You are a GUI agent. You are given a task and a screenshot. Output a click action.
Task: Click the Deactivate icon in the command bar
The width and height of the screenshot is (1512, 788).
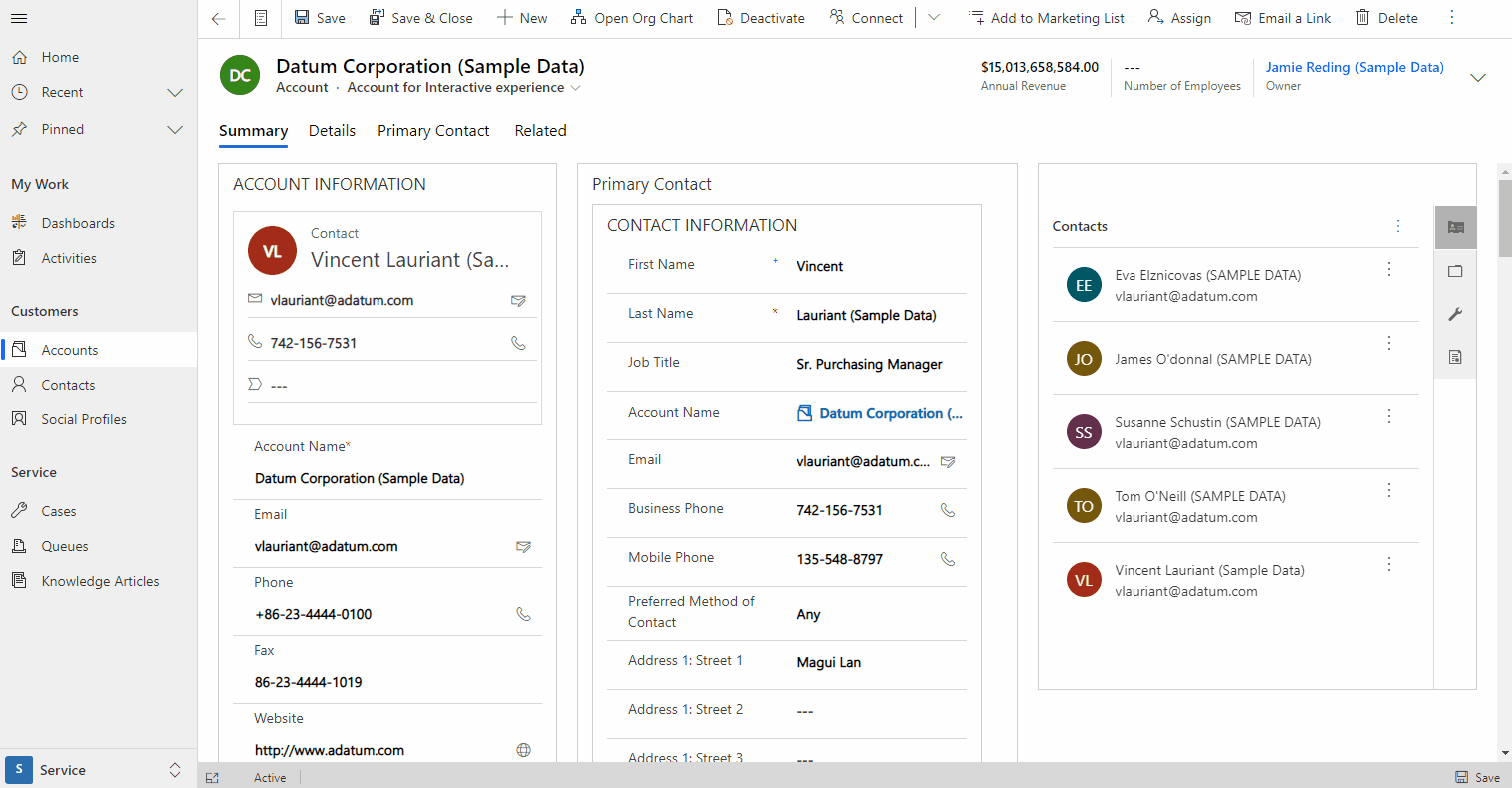click(723, 17)
